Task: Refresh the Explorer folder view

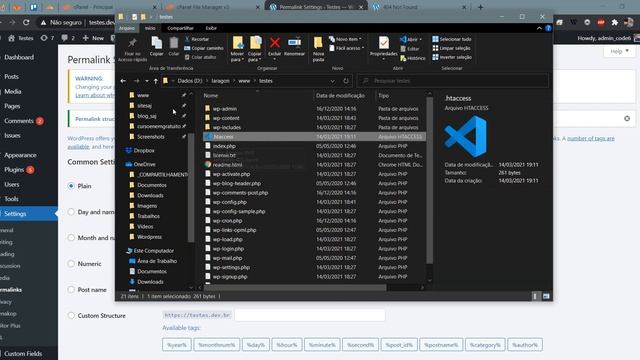Action: pos(346,81)
